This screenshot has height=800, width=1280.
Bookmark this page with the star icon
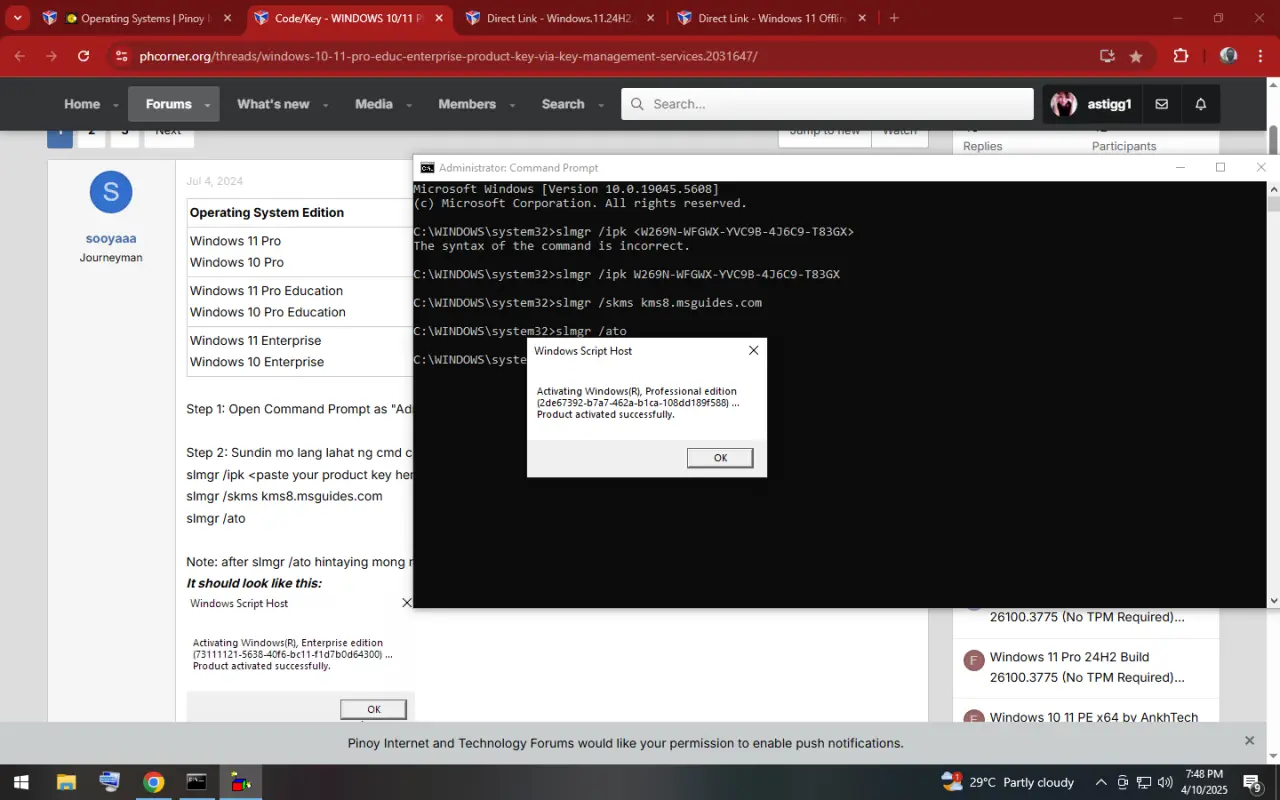[1136, 56]
